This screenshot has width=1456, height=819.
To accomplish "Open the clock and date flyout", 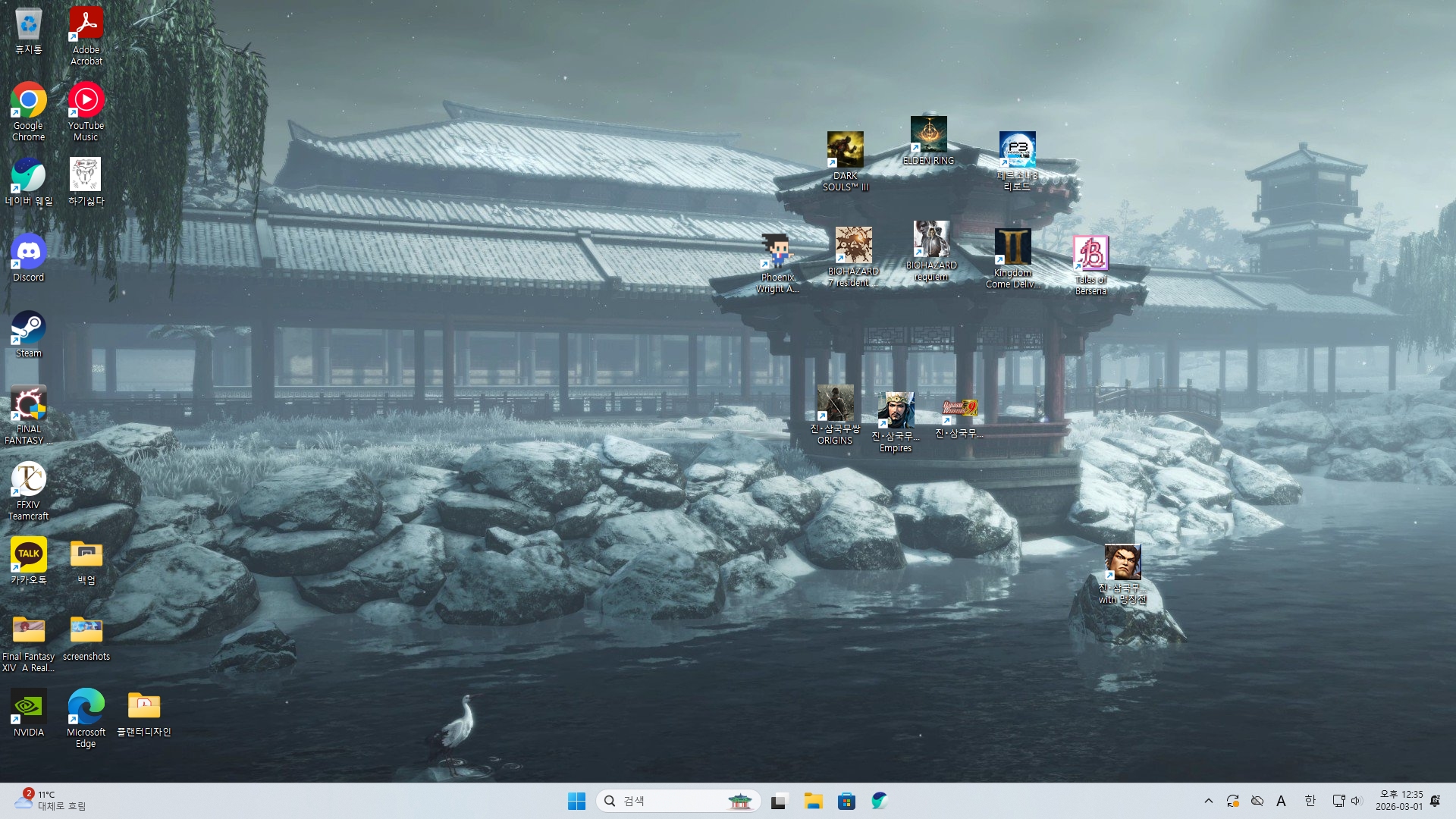I will 1399,800.
